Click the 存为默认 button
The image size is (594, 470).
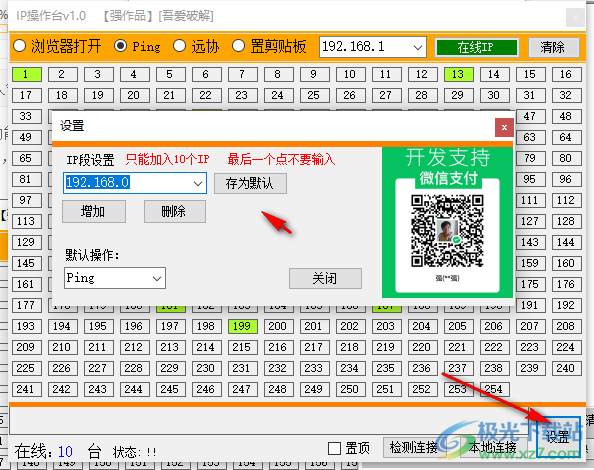(250, 183)
